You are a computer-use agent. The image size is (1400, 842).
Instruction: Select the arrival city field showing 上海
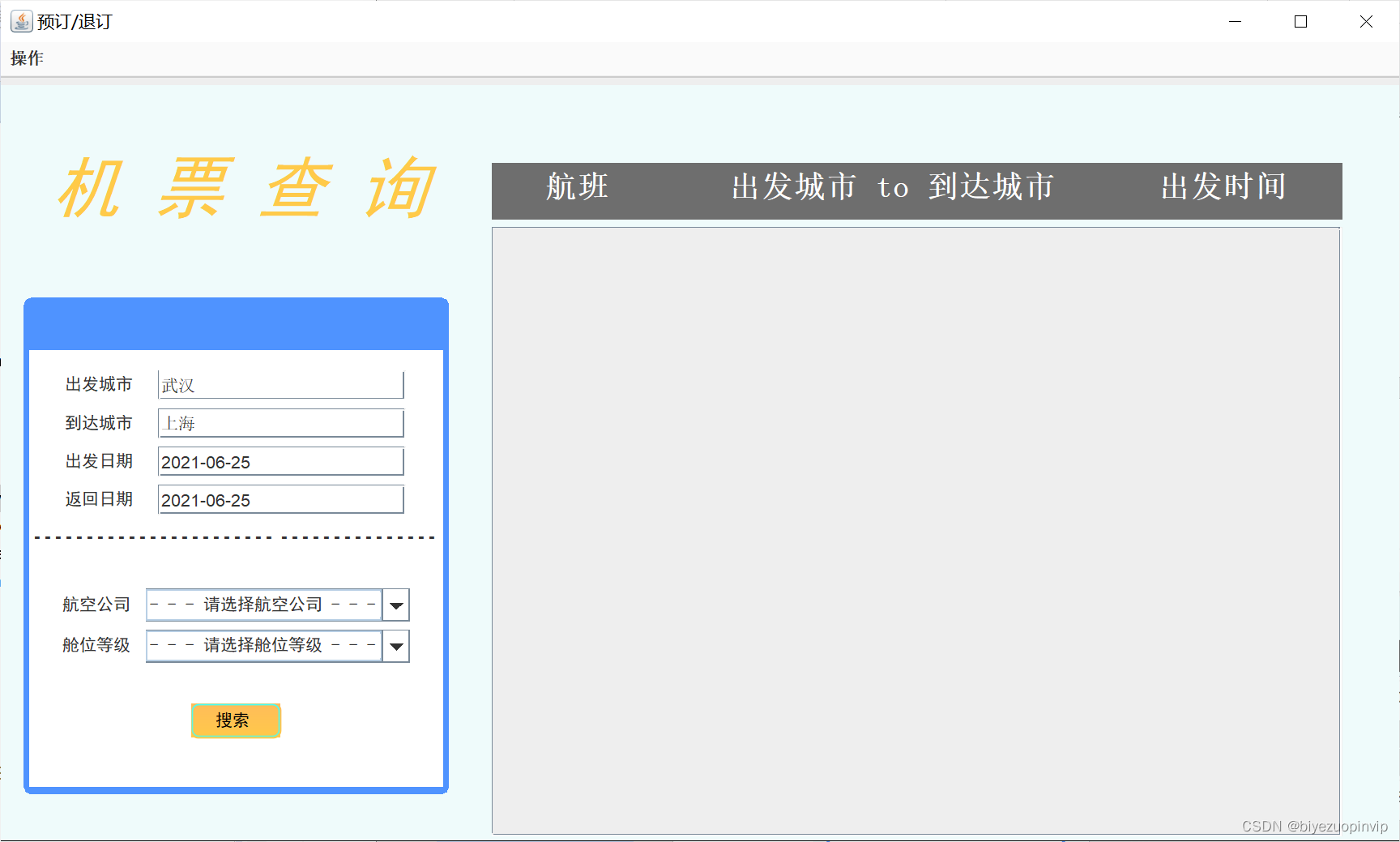(x=280, y=422)
